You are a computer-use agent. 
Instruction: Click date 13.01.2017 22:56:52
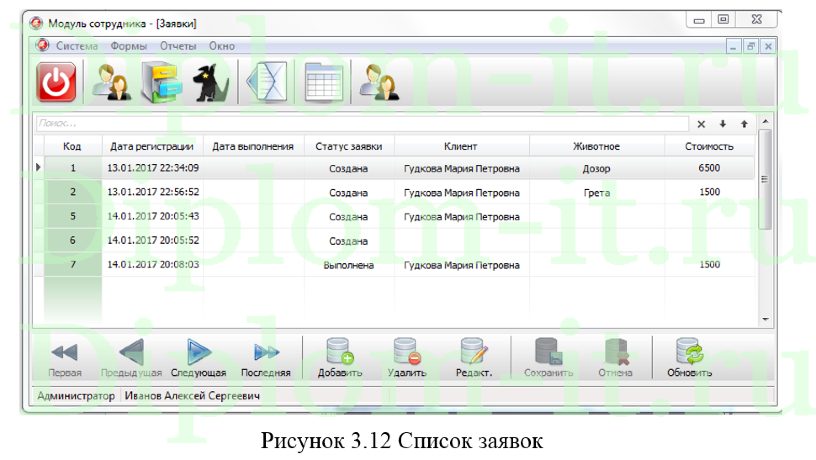click(x=153, y=191)
